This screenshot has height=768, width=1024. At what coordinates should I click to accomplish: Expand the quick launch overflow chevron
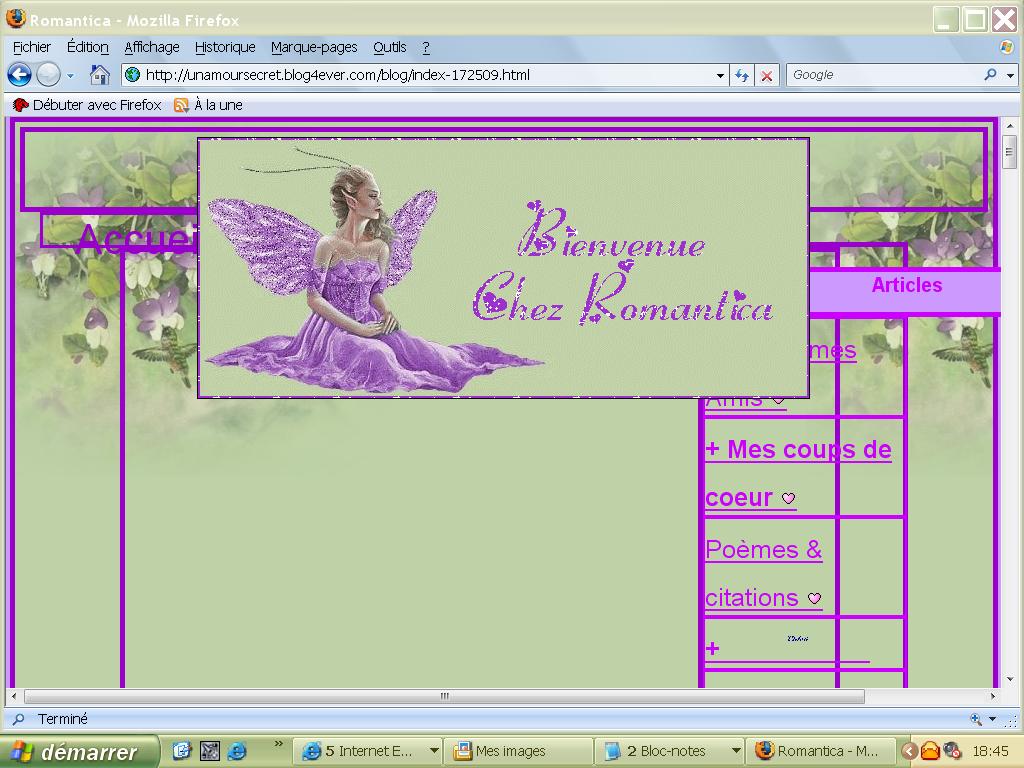click(x=278, y=744)
